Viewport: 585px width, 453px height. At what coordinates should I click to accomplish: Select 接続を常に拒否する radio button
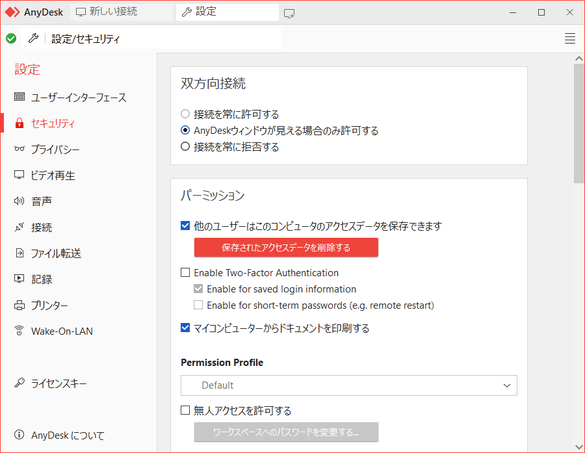coord(185,146)
